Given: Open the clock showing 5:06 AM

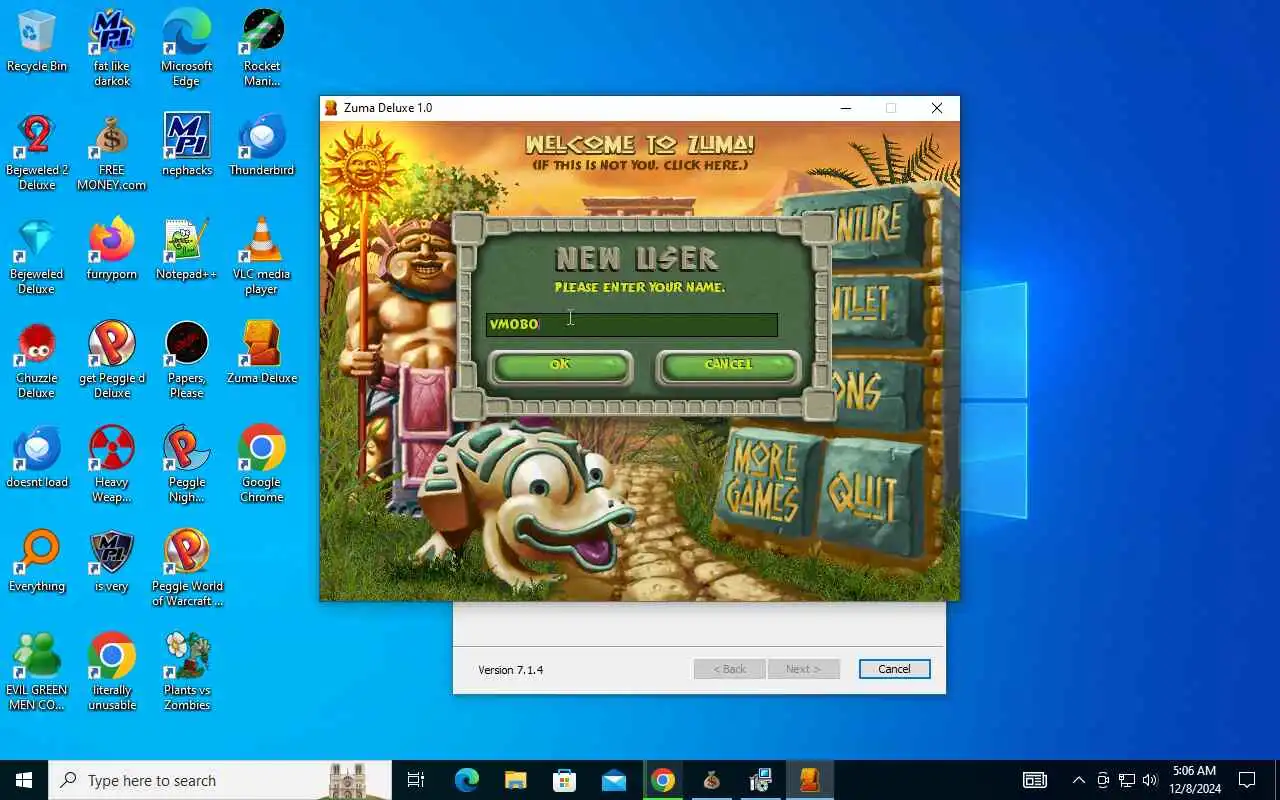Looking at the screenshot, I should (1195, 780).
